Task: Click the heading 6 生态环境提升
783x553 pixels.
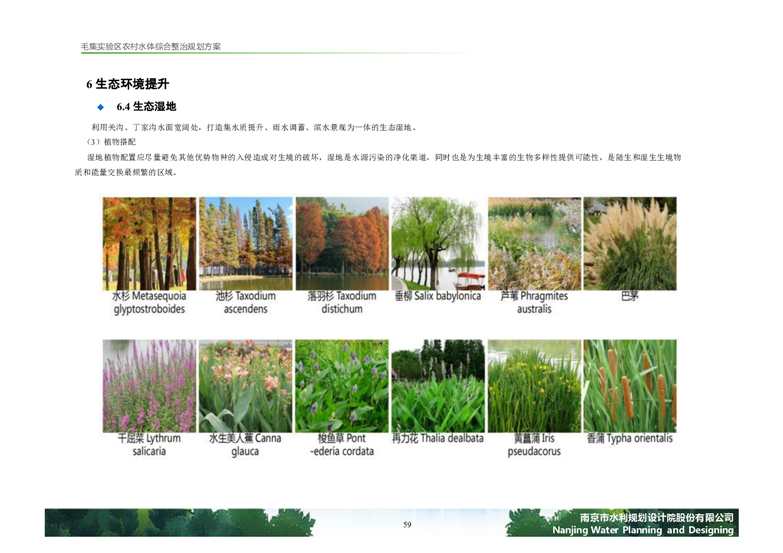Action: tap(127, 84)
